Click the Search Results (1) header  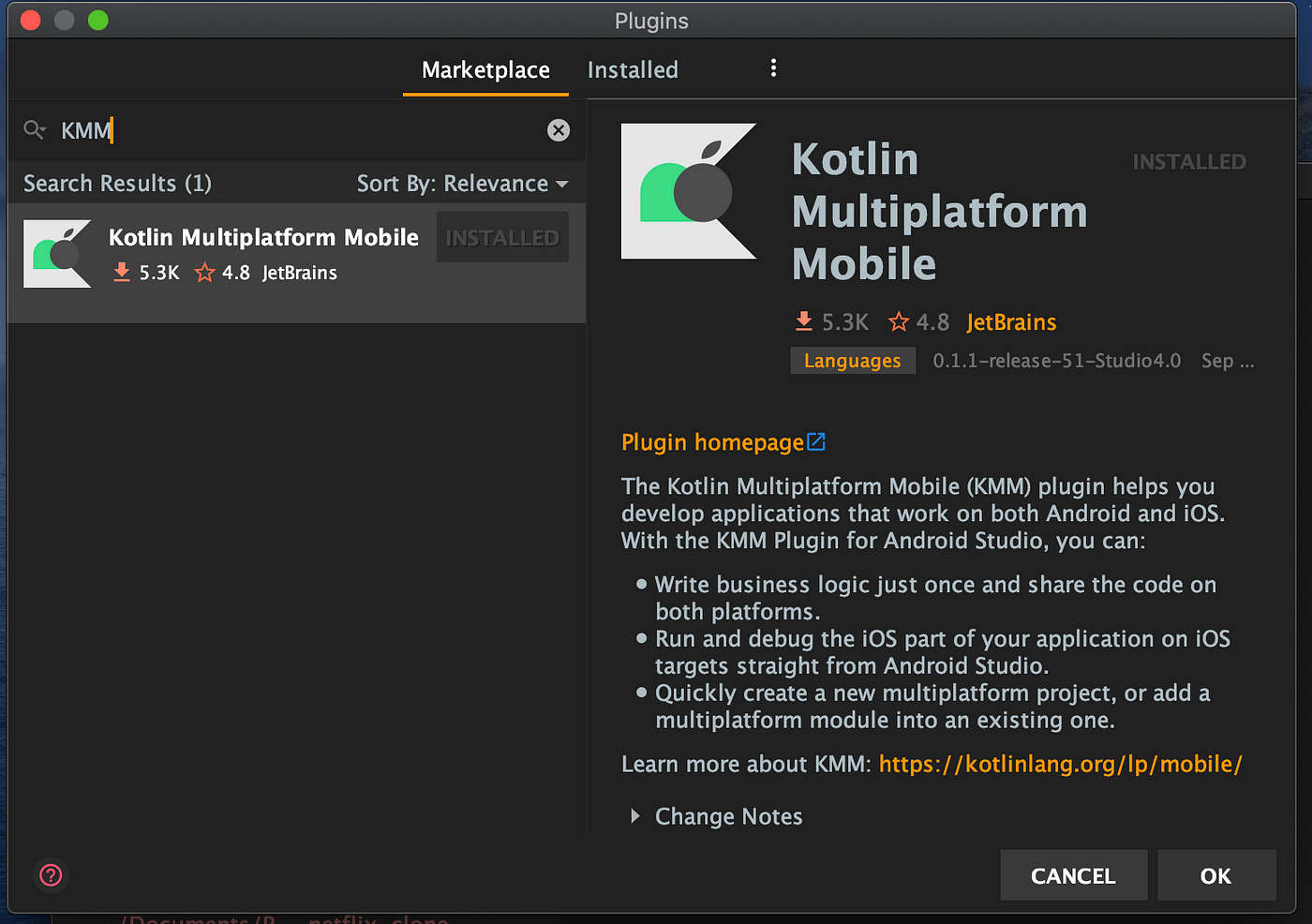[x=117, y=184]
